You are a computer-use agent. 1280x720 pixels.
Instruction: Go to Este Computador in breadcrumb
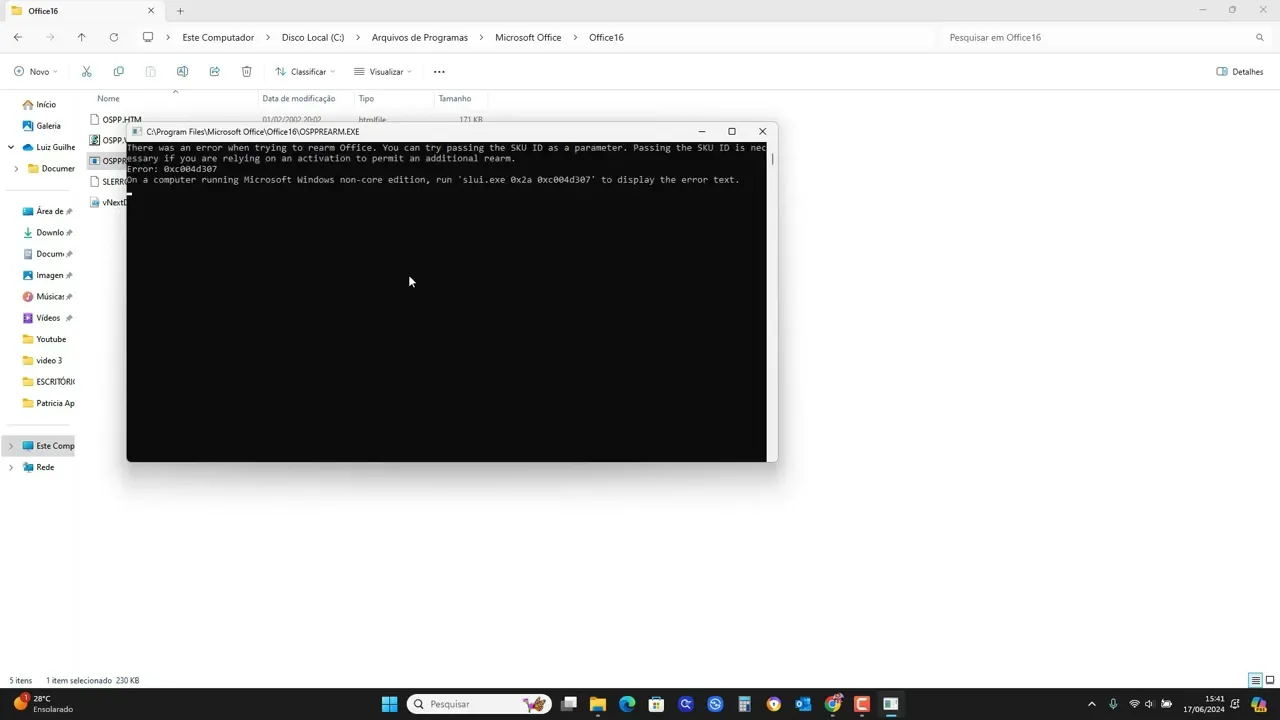point(218,37)
